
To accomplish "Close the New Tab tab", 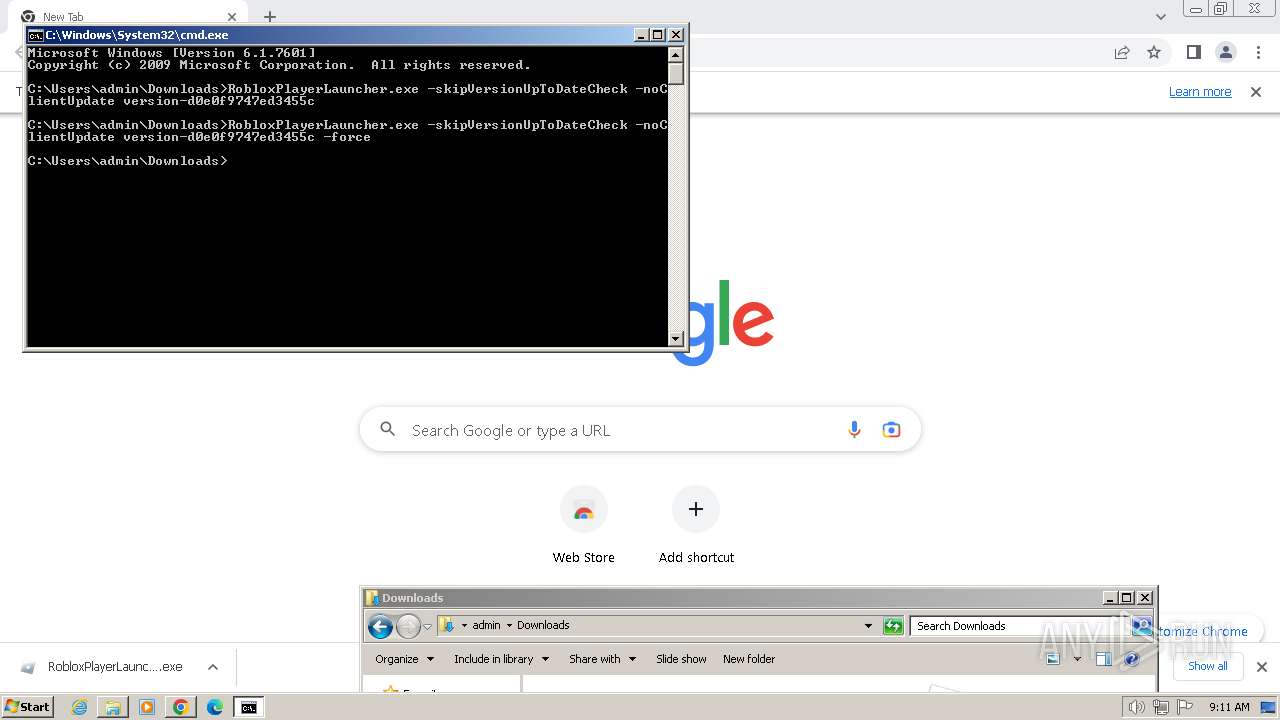I will point(232,17).
